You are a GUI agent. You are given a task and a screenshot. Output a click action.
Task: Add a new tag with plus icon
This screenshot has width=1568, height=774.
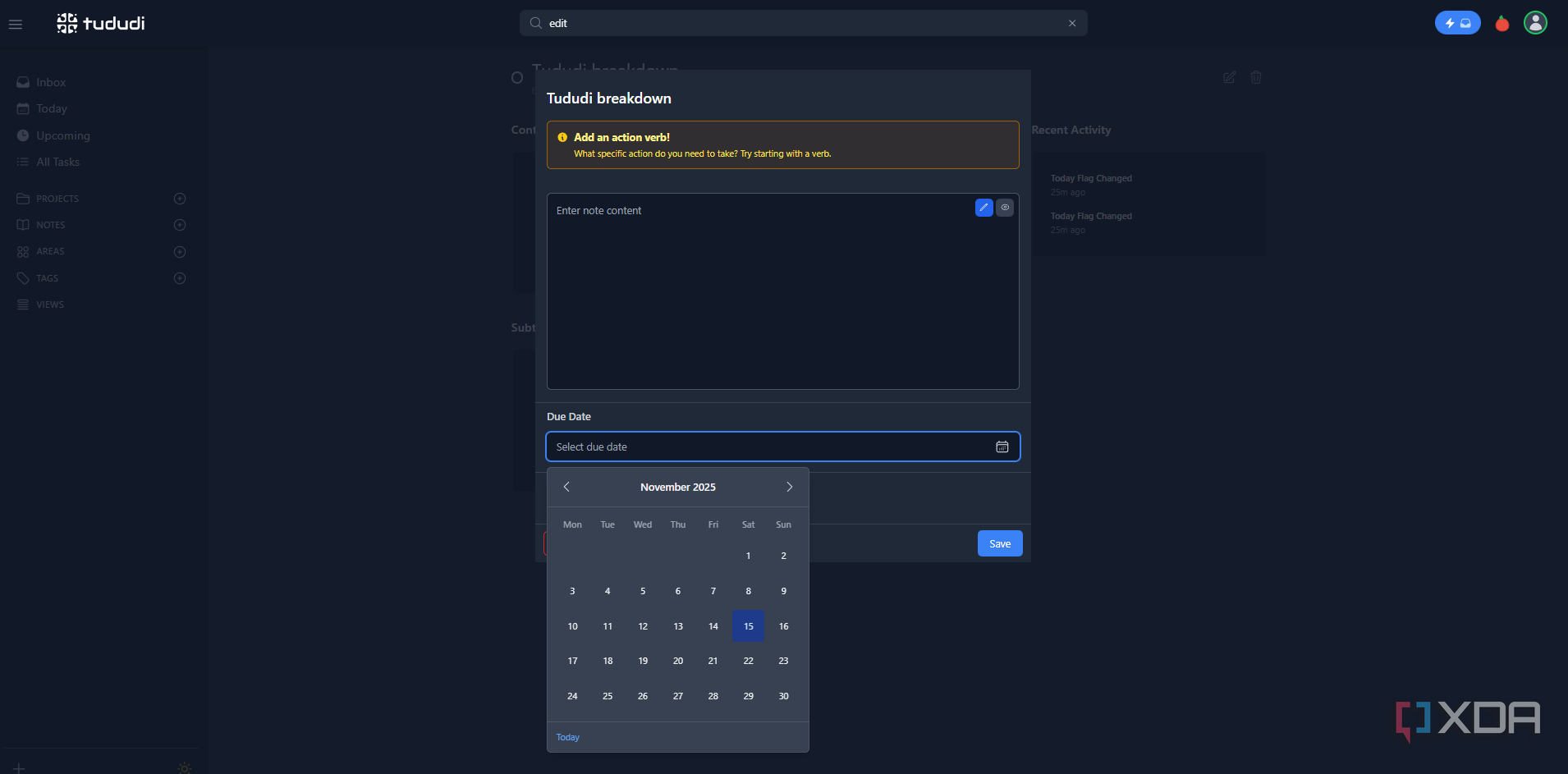click(x=180, y=278)
